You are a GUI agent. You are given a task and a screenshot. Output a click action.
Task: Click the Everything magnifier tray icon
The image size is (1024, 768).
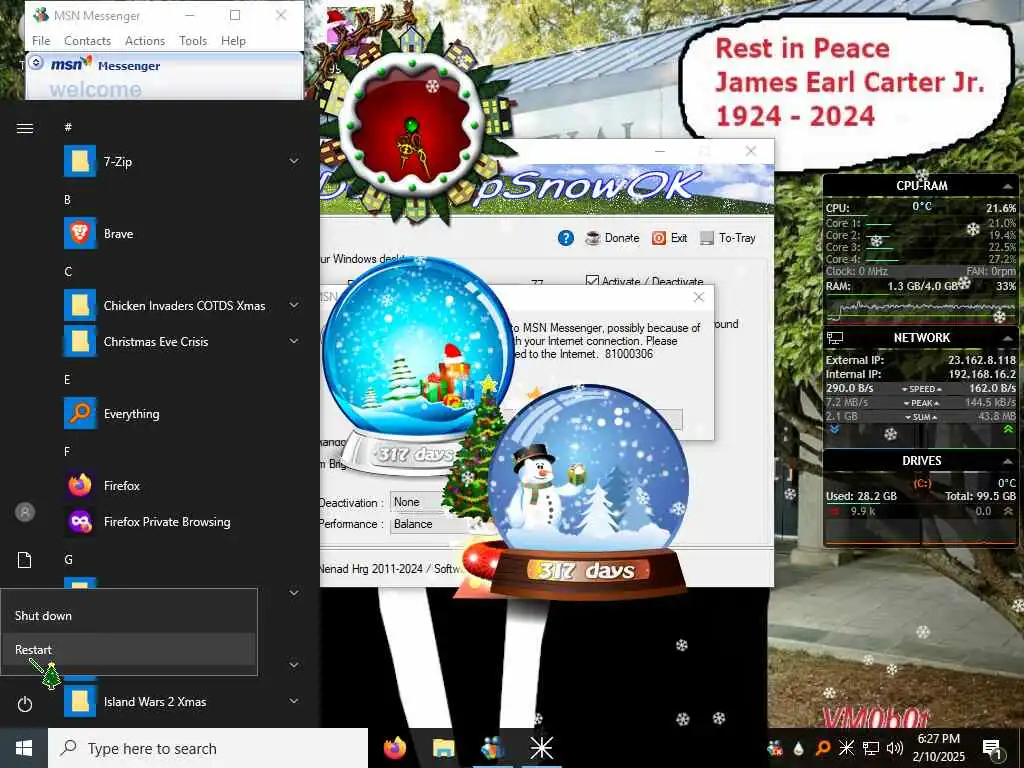(823, 748)
